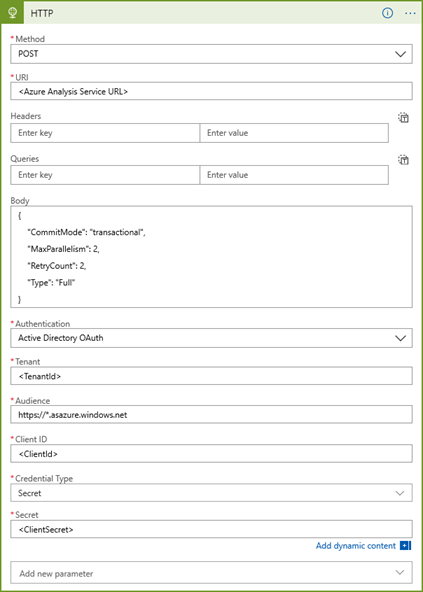The image size is (423, 592).
Task: Open the Add new parameter dropdown
Action: pyautogui.click(x=211, y=574)
